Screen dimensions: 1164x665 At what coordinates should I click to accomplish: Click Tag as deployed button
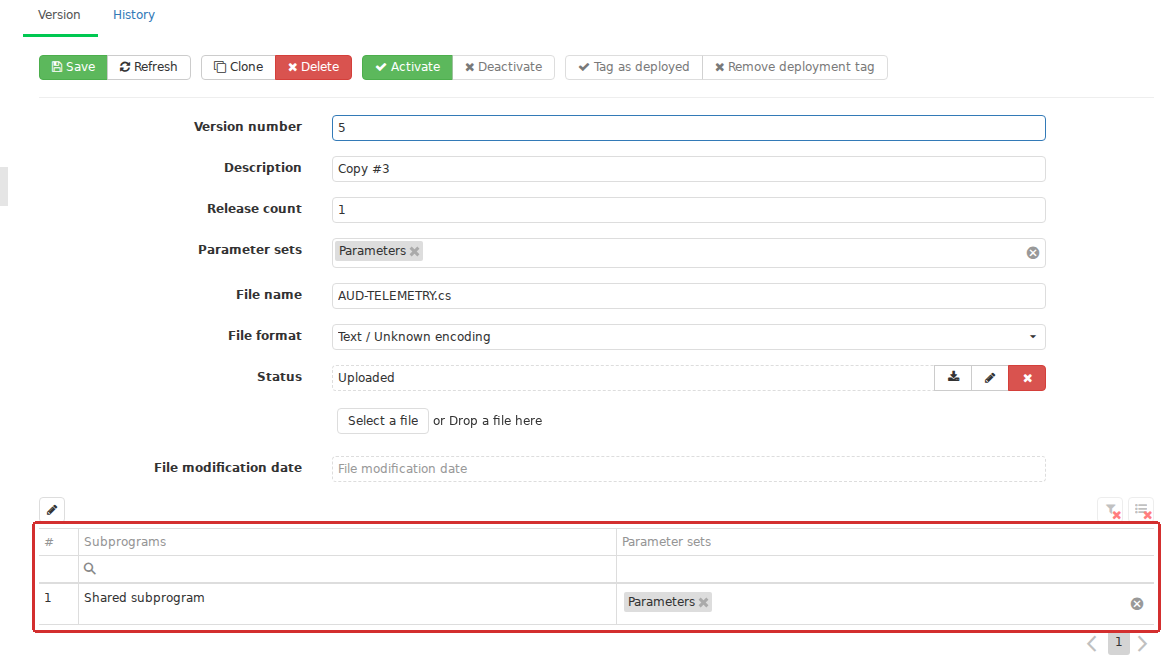[x=633, y=67]
